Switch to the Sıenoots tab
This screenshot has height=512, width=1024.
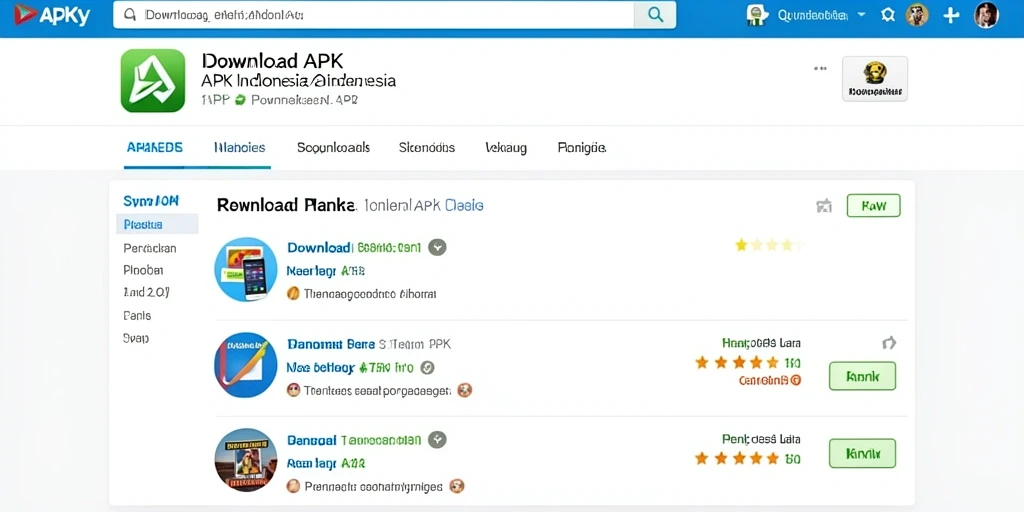coord(427,148)
